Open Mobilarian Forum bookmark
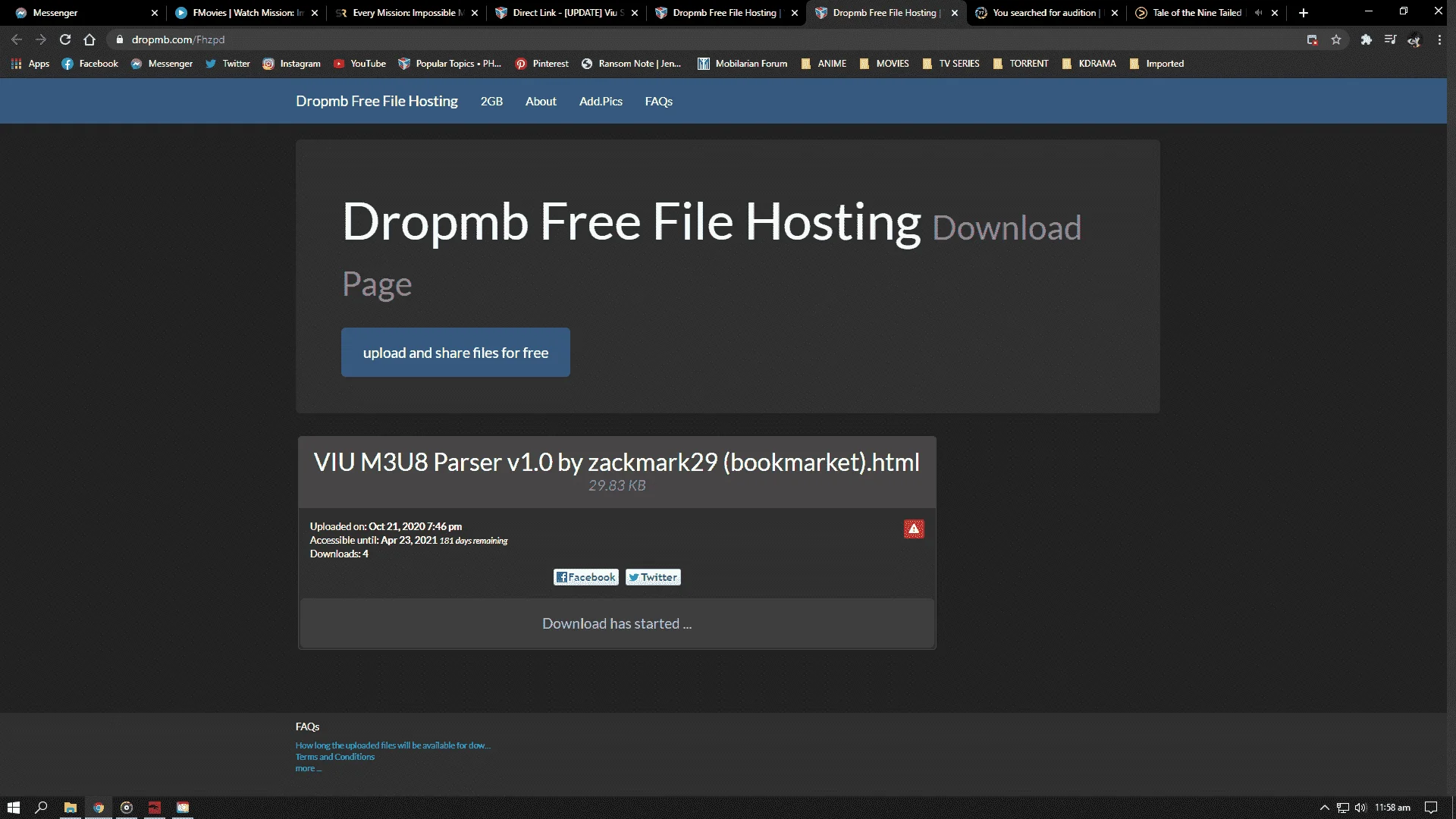 [742, 64]
